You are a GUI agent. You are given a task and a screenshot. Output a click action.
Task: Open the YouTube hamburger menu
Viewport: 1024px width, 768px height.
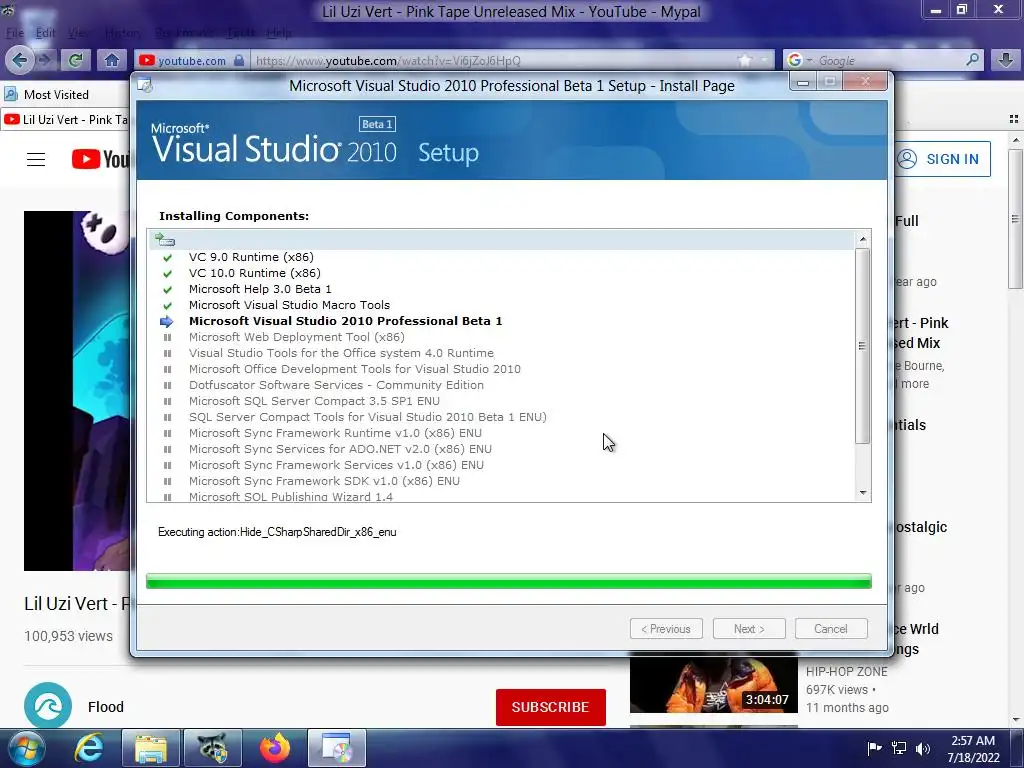point(36,159)
